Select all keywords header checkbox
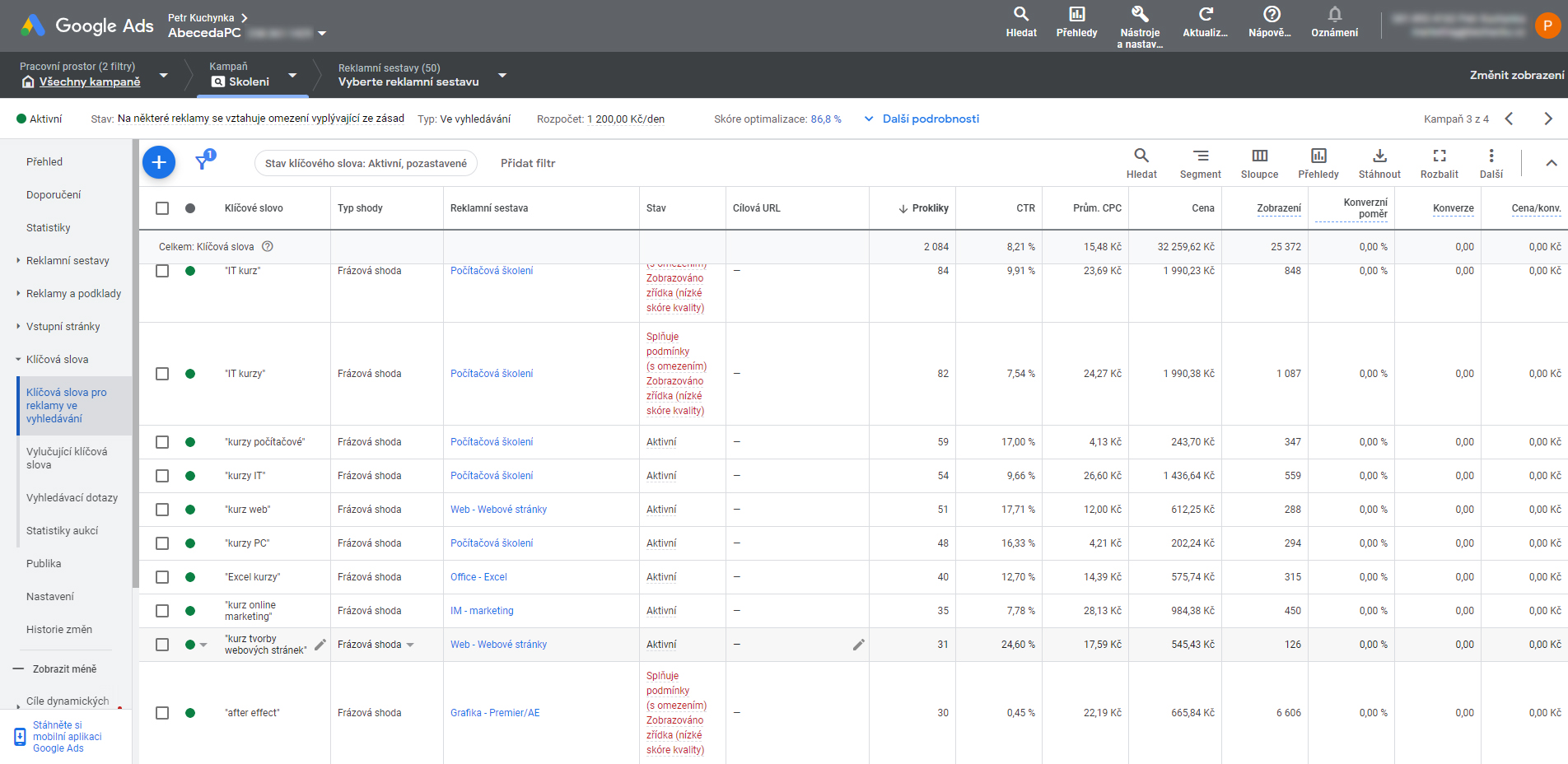The height and width of the screenshot is (764, 1568). tap(162, 208)
